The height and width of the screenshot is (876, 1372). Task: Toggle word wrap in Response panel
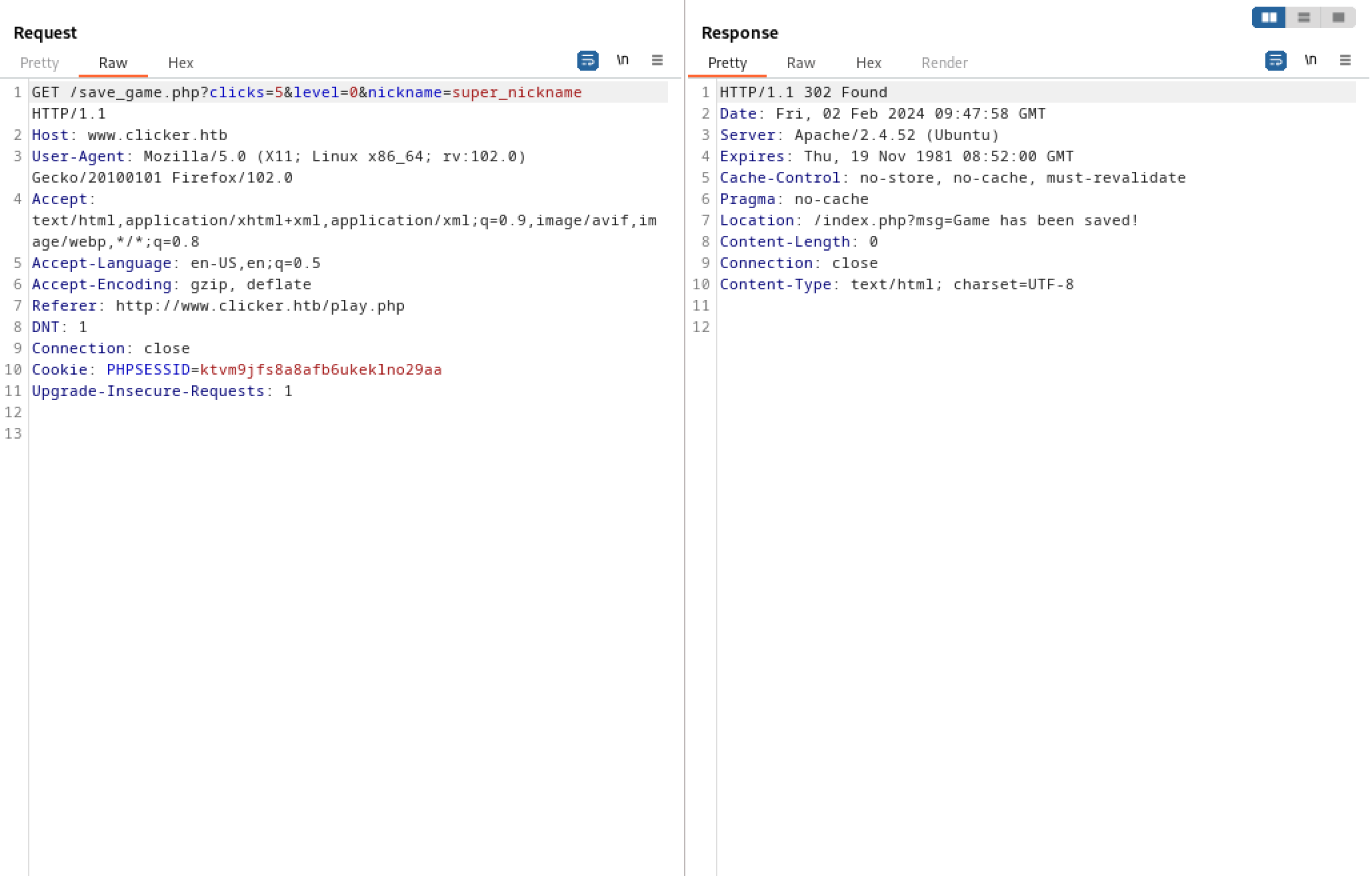[x=1275, y=61]
